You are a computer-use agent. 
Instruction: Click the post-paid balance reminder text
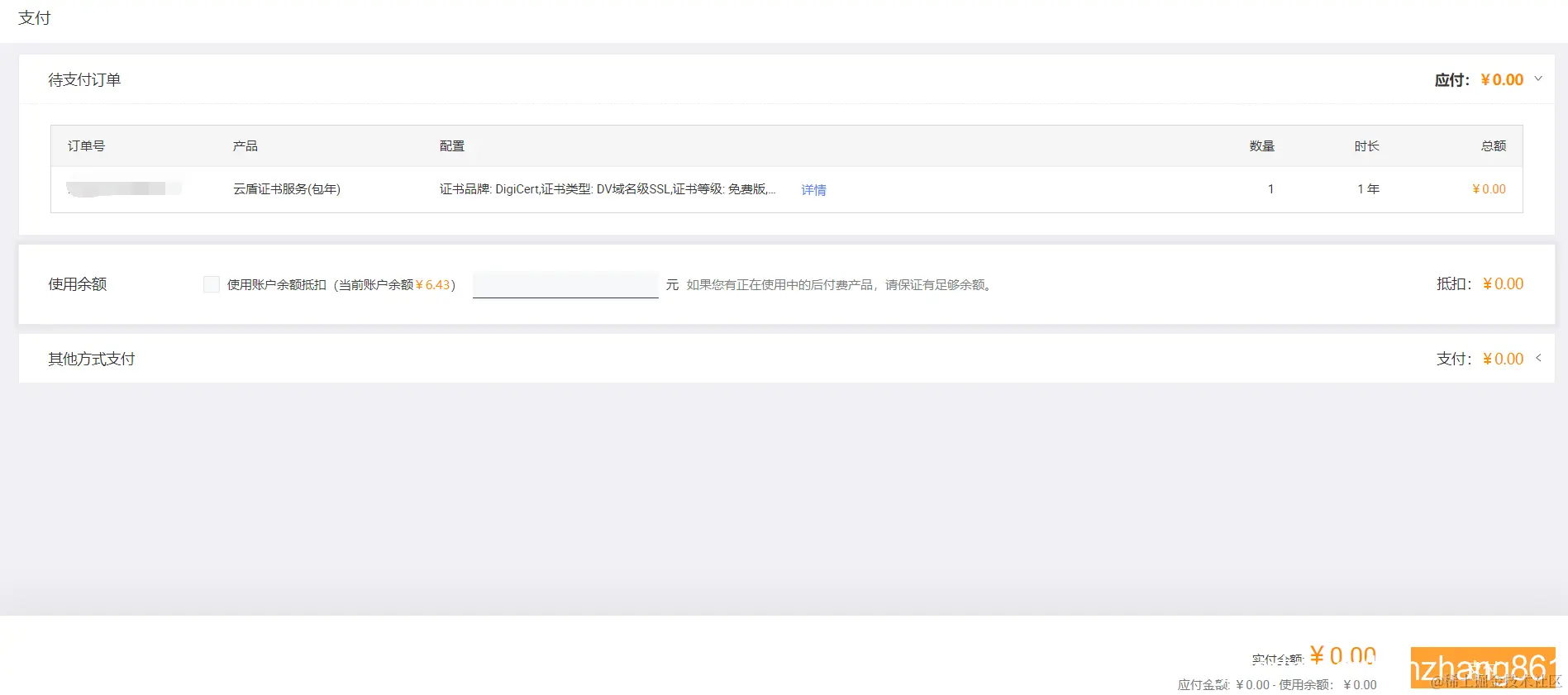pyautogui.click(x=839, y=285)
